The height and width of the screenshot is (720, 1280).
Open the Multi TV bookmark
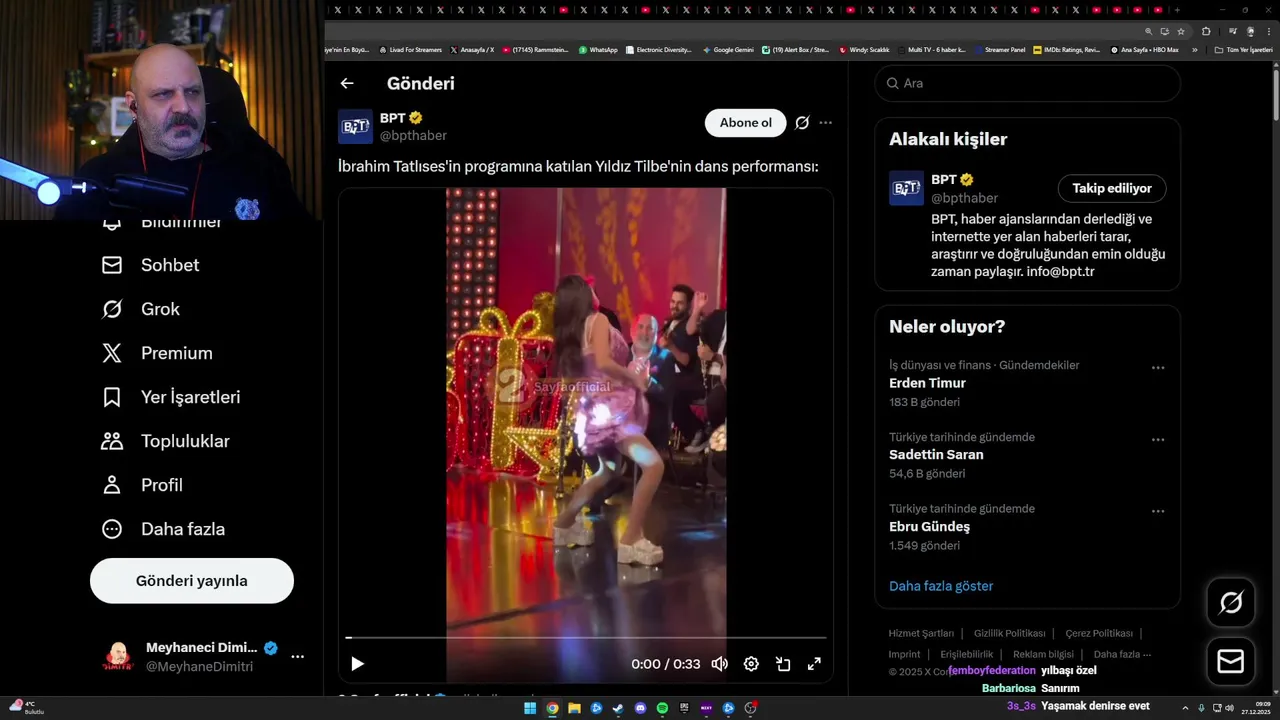click(x=931, y=50)
